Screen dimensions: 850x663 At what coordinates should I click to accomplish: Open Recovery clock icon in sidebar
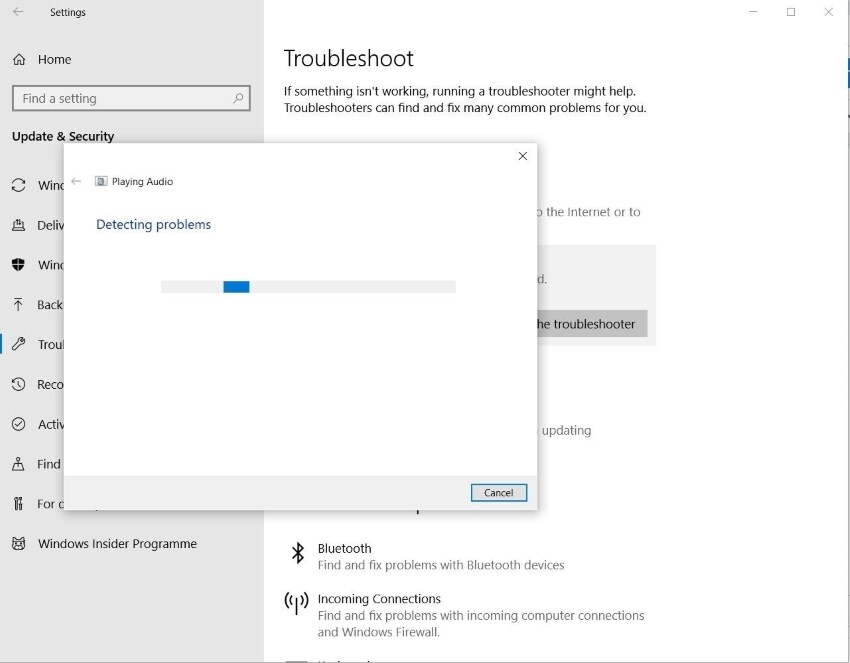18,384
